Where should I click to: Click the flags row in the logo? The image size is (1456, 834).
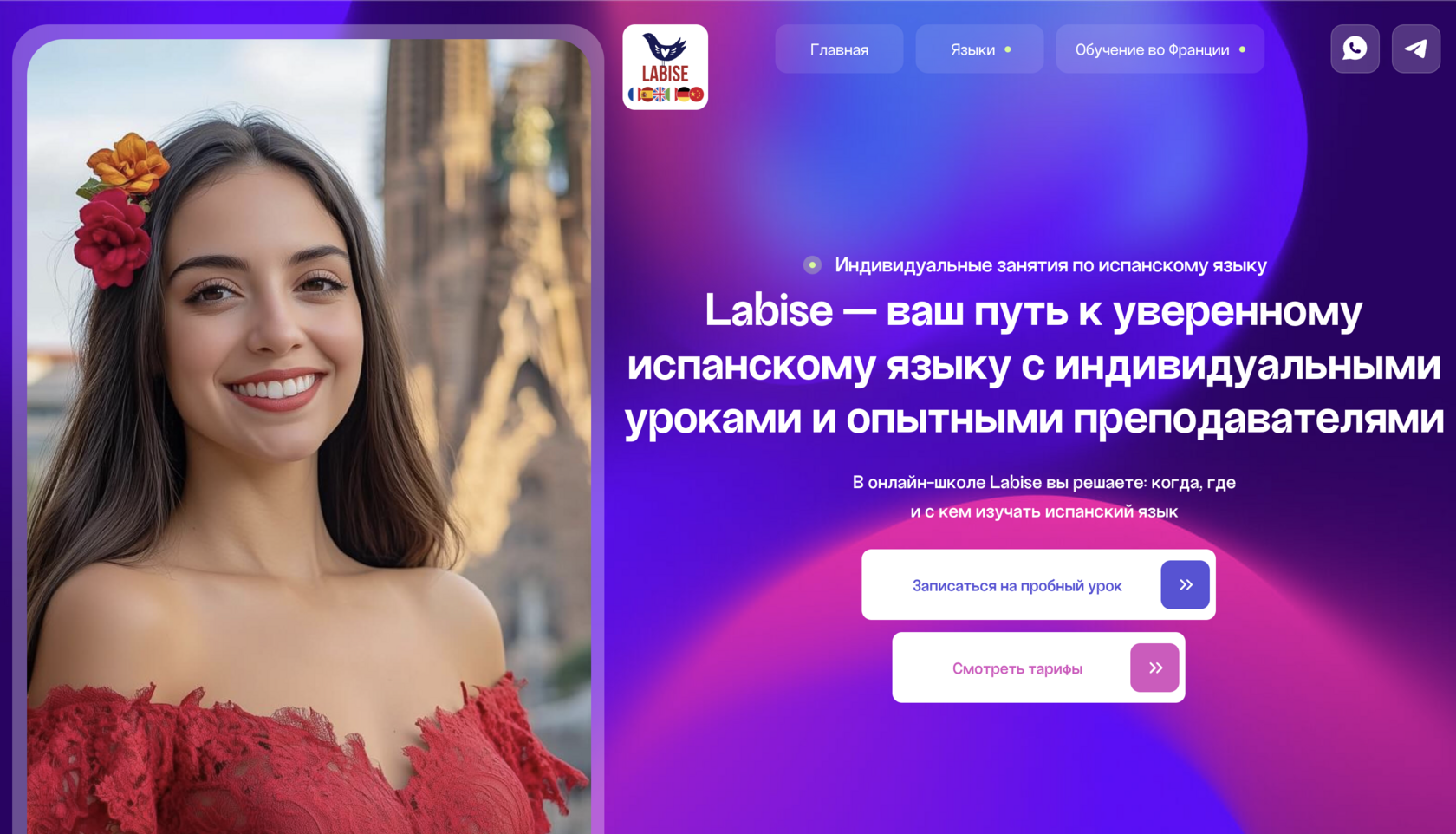665,94
